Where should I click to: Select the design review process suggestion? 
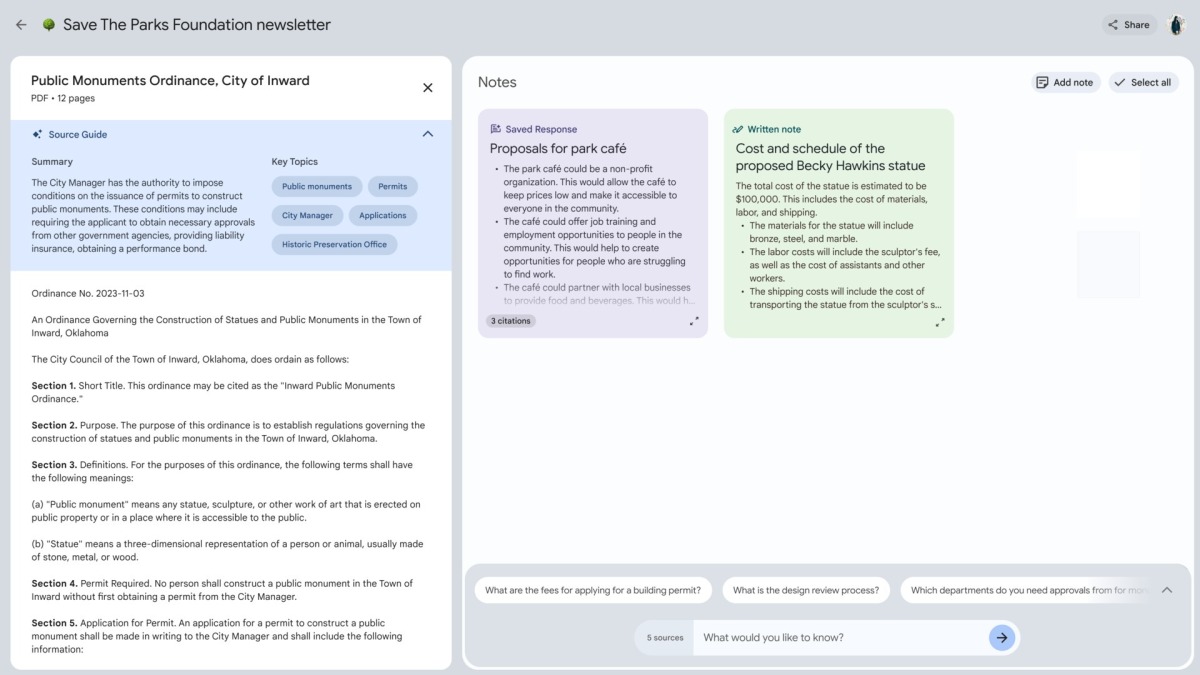tap(805, 590)
